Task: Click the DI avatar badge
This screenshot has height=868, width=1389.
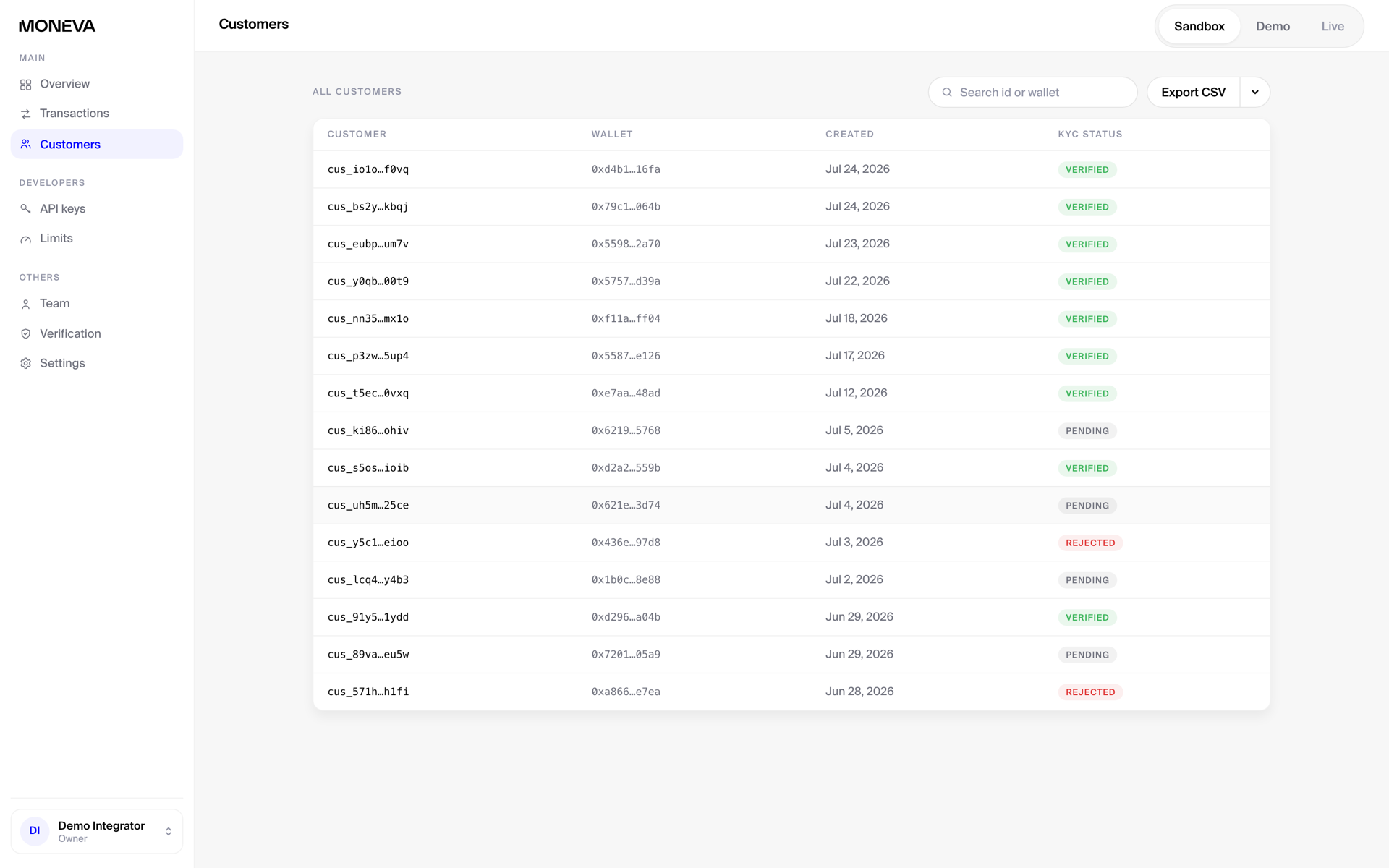Action: 35,831
